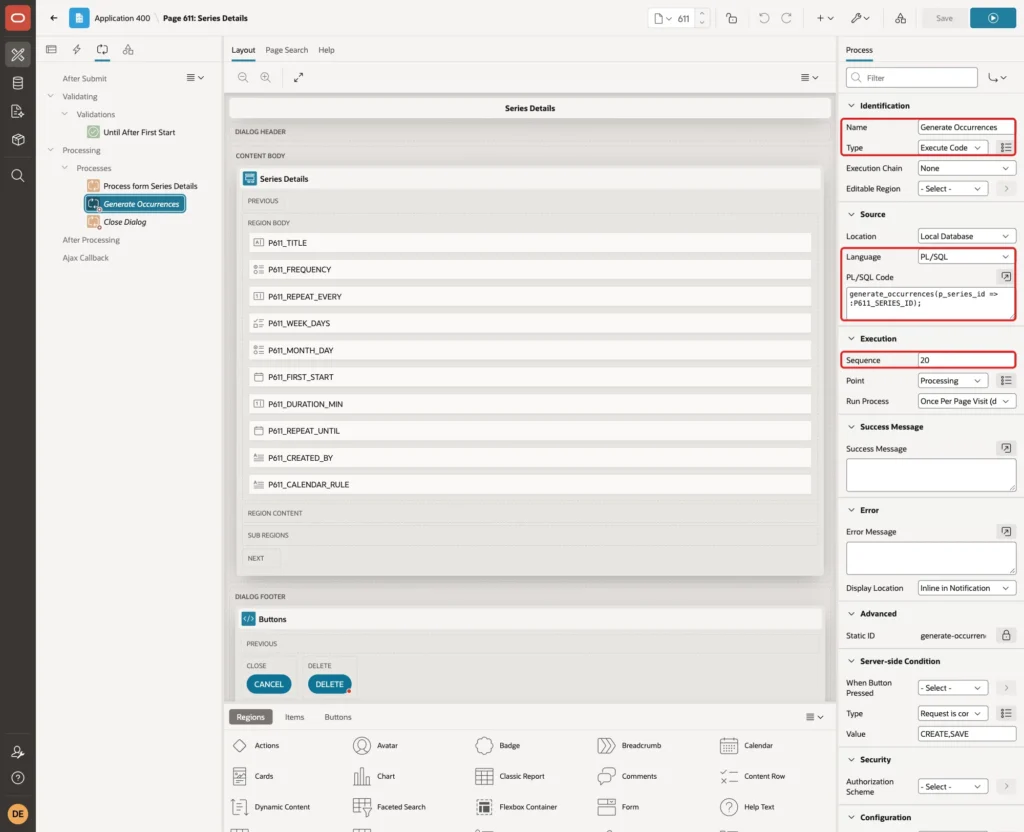Open Error Message editor popup icon
This screenshot has width=1024, height=832.
[1006, 531]
